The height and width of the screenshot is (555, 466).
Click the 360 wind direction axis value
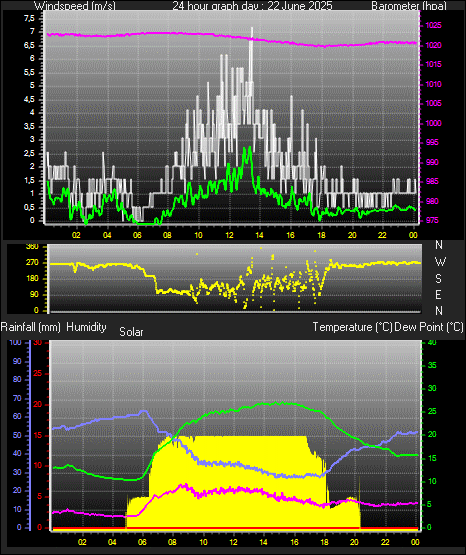click(x=33, y=247)
